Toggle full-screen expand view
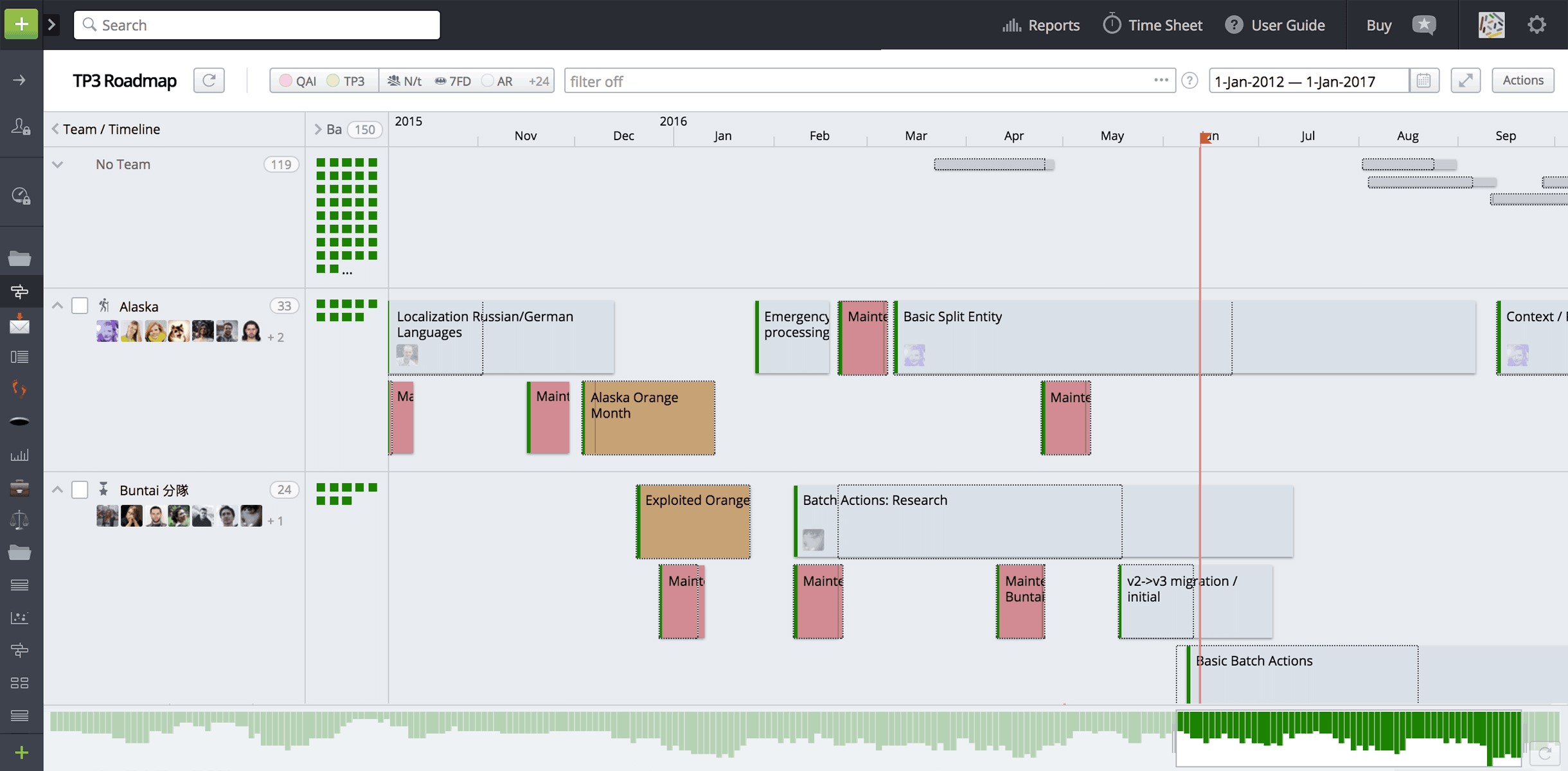Screen dimensions: 1568x771 click(1466, 80)
